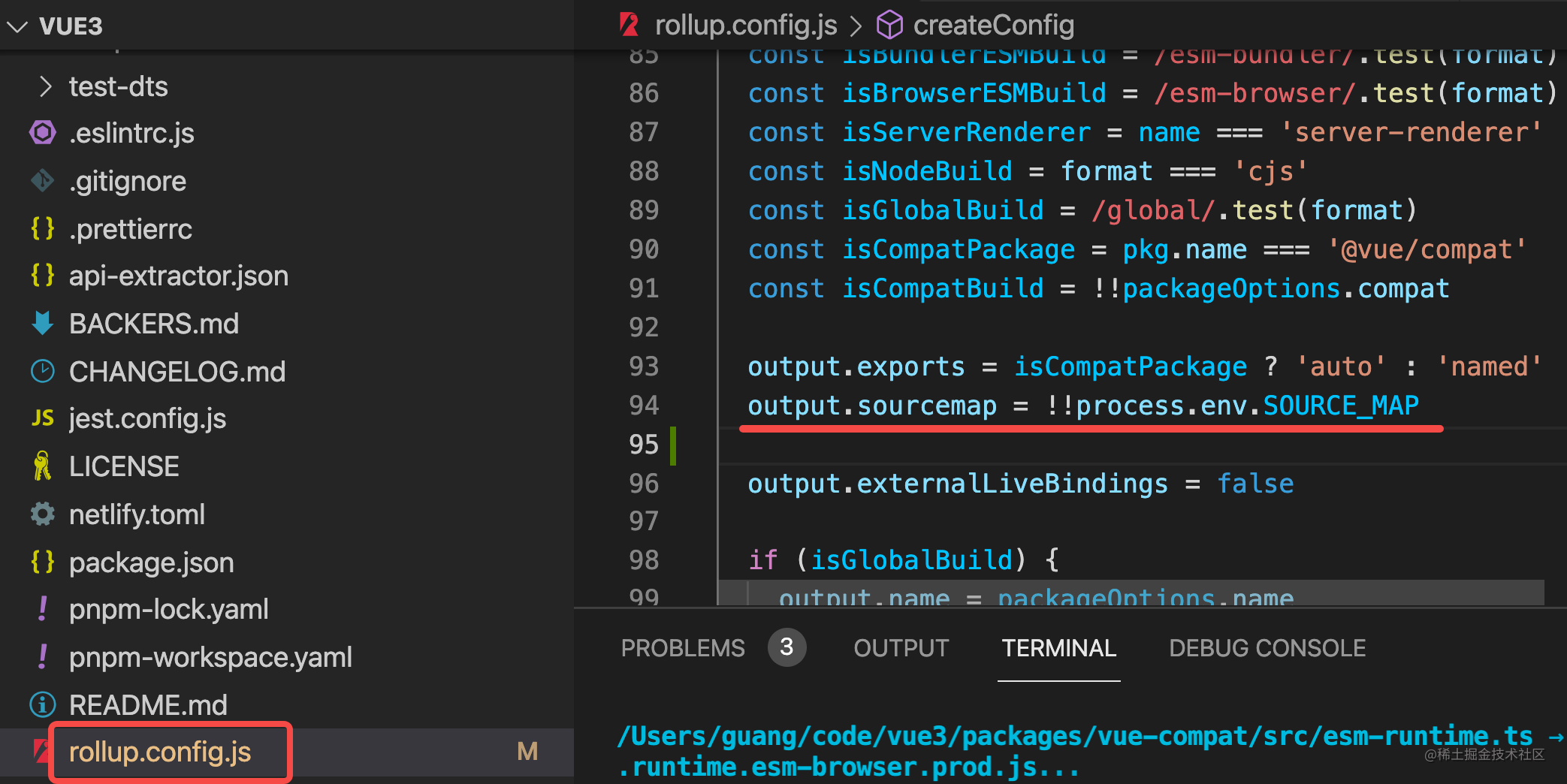The image size is (1567, 784).
Task: Click rollup.config.js in the breadcrumb
Action: coord(745,26)
